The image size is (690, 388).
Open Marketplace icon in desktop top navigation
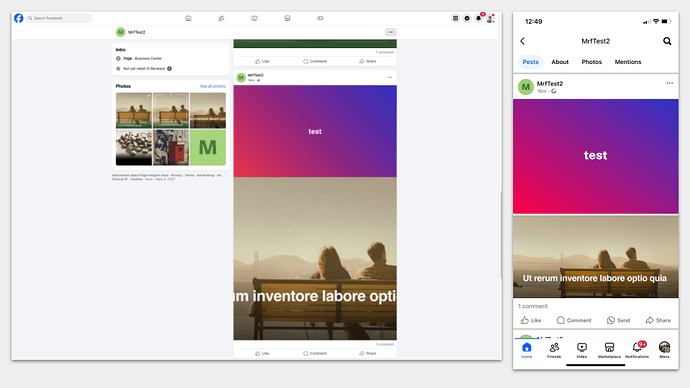click(x=287, y=18)
